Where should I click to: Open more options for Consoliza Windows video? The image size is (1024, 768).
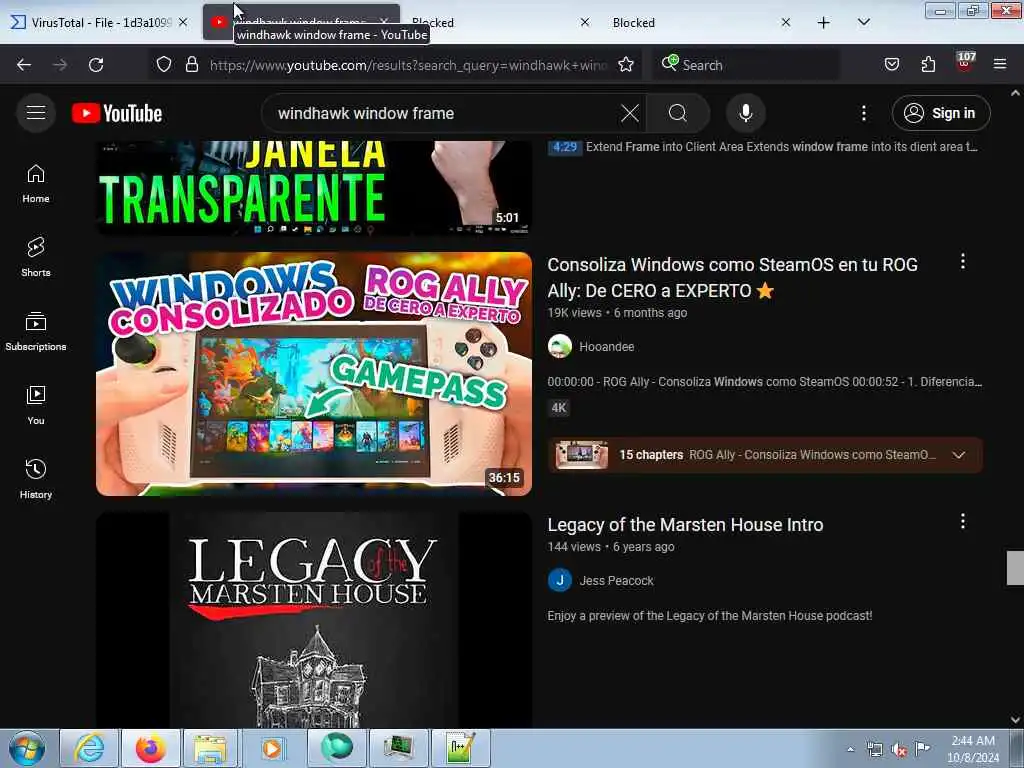[x=963, y=262]
